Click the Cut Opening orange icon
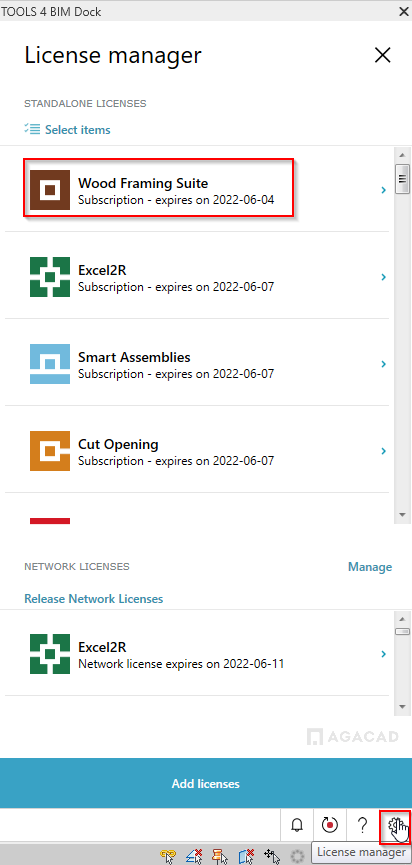Image resolution: width=412 pixels, height=865 pixels. click(50, 451)
